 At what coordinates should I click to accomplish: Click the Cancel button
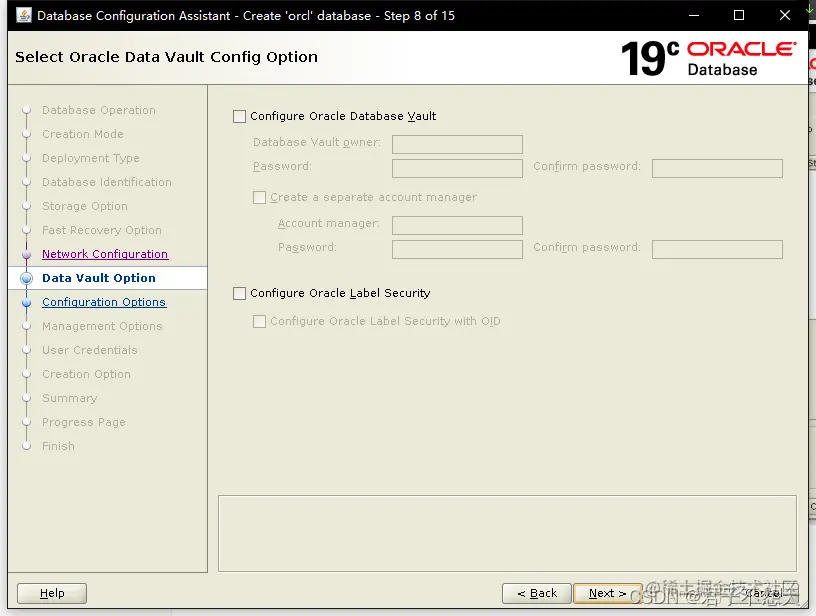pos(764,593)
